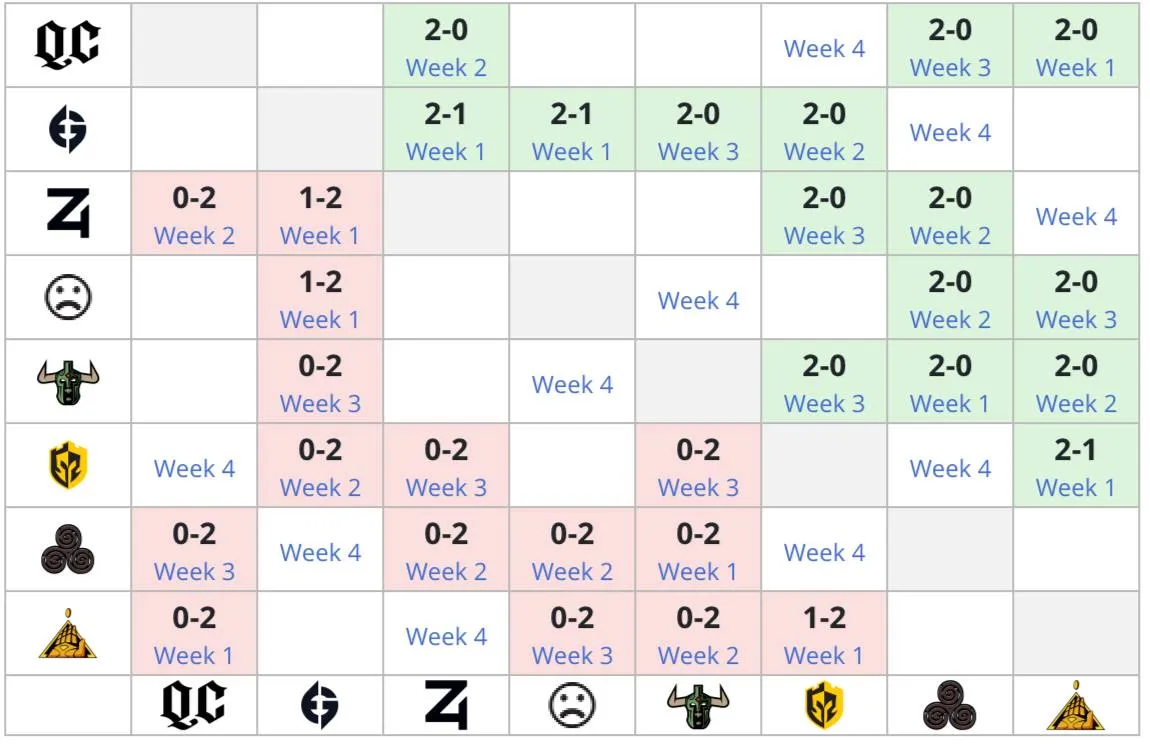This screenshot has height=744, width=1150.
Task: Open the Week 4 link in the QC row
Action: [x=824, y=49]
